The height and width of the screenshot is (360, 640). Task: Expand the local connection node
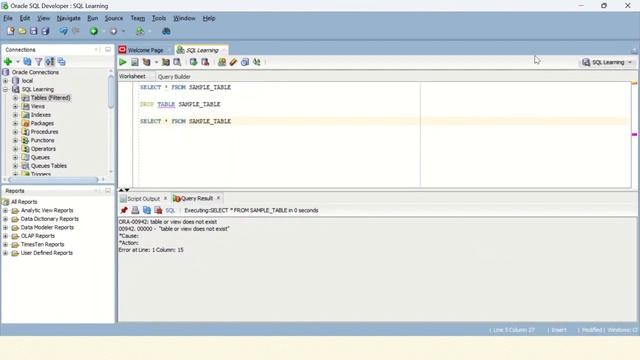tap(6, 81)
